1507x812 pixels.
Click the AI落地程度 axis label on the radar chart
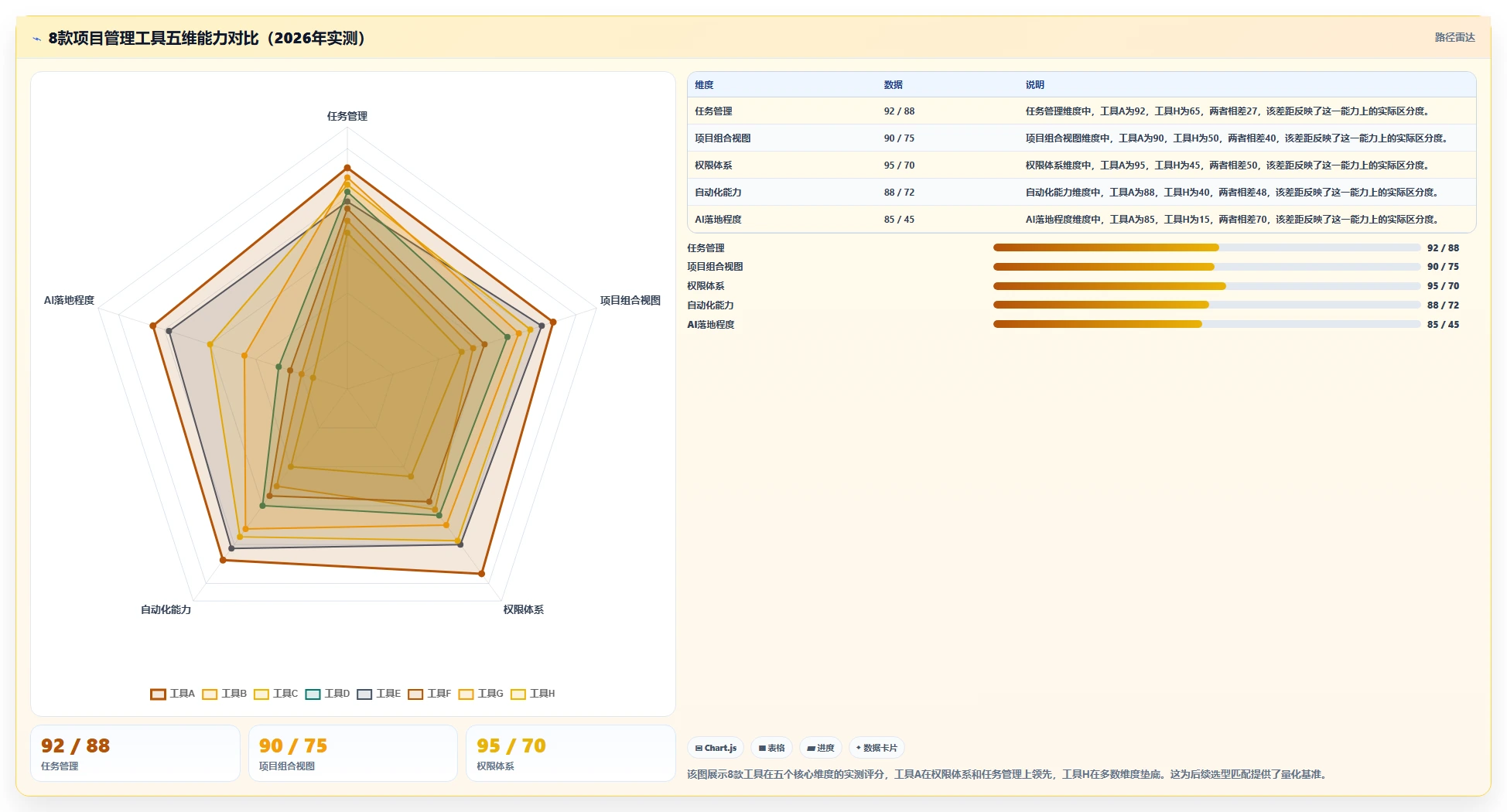69,300
